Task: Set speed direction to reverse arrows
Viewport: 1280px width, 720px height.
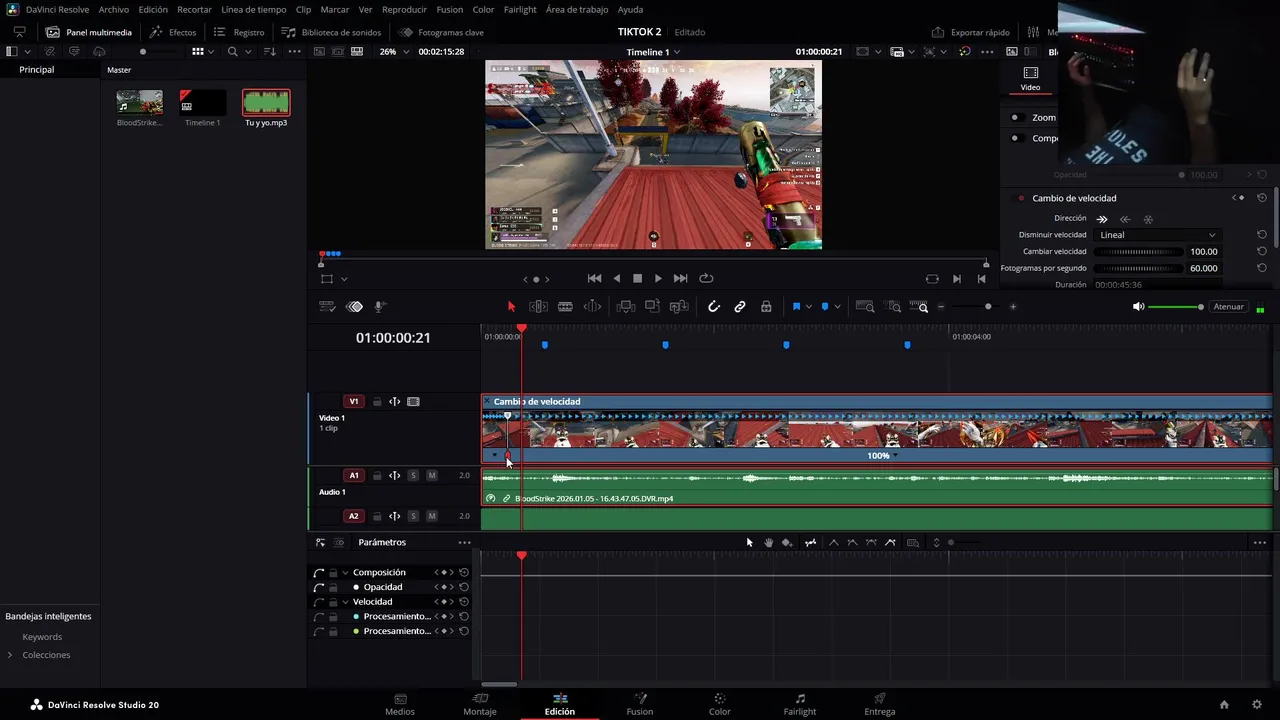Action: pyautogui.click(x=1125, y=219)
